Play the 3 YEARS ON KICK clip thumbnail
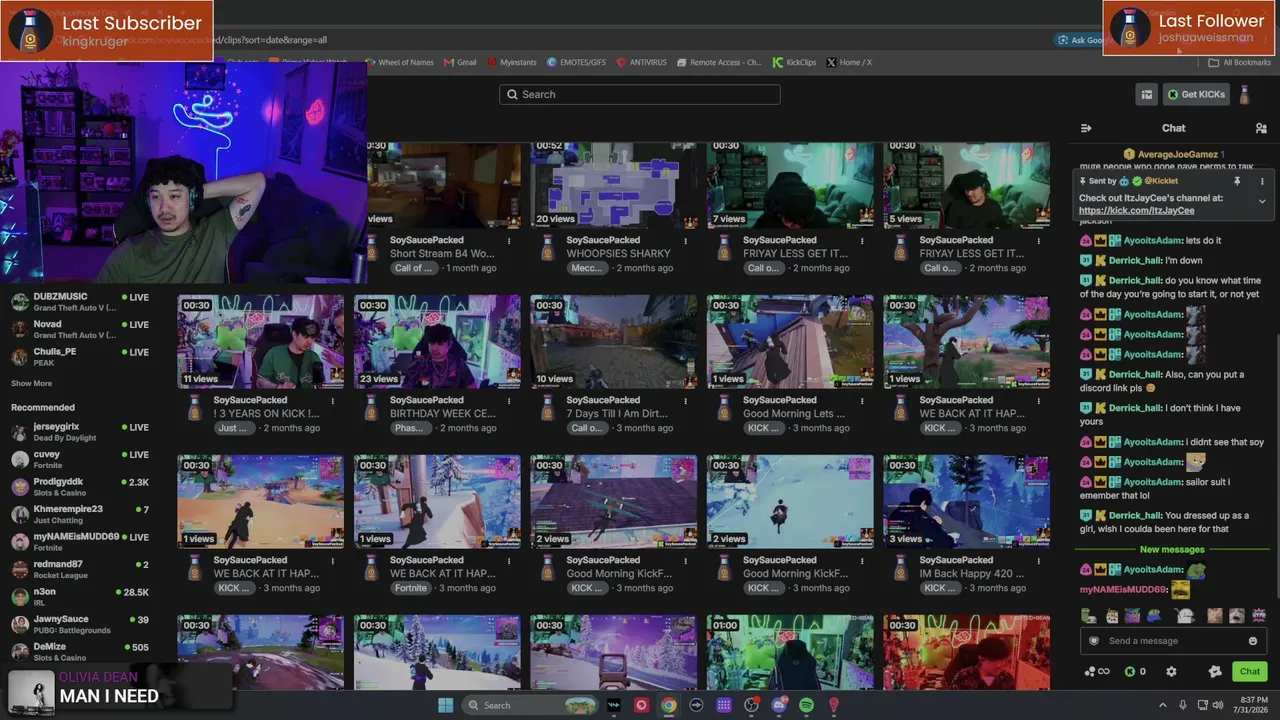This screenshot has height=720, width=1280. pyautogui.click(x=260, y=341)
